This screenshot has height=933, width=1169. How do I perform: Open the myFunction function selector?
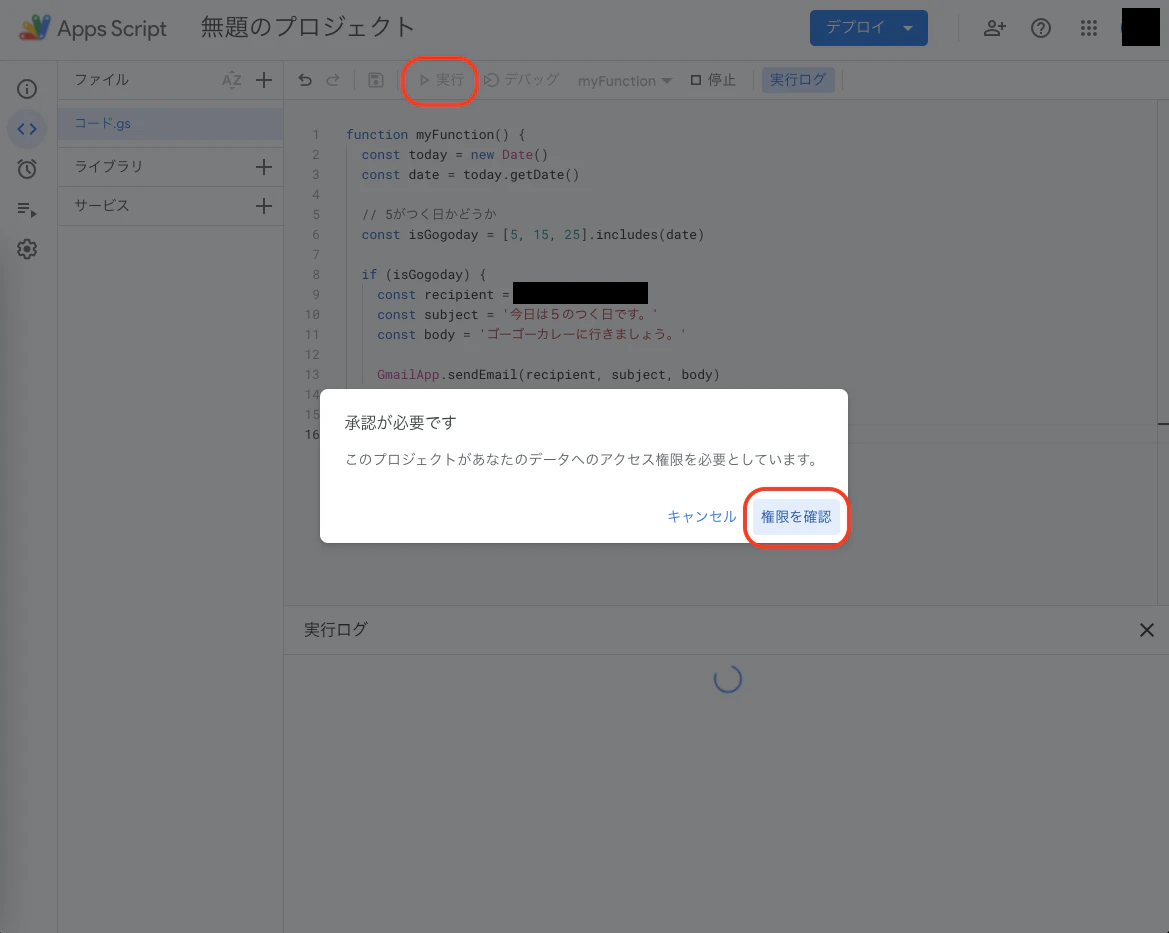tap(624, 80)
